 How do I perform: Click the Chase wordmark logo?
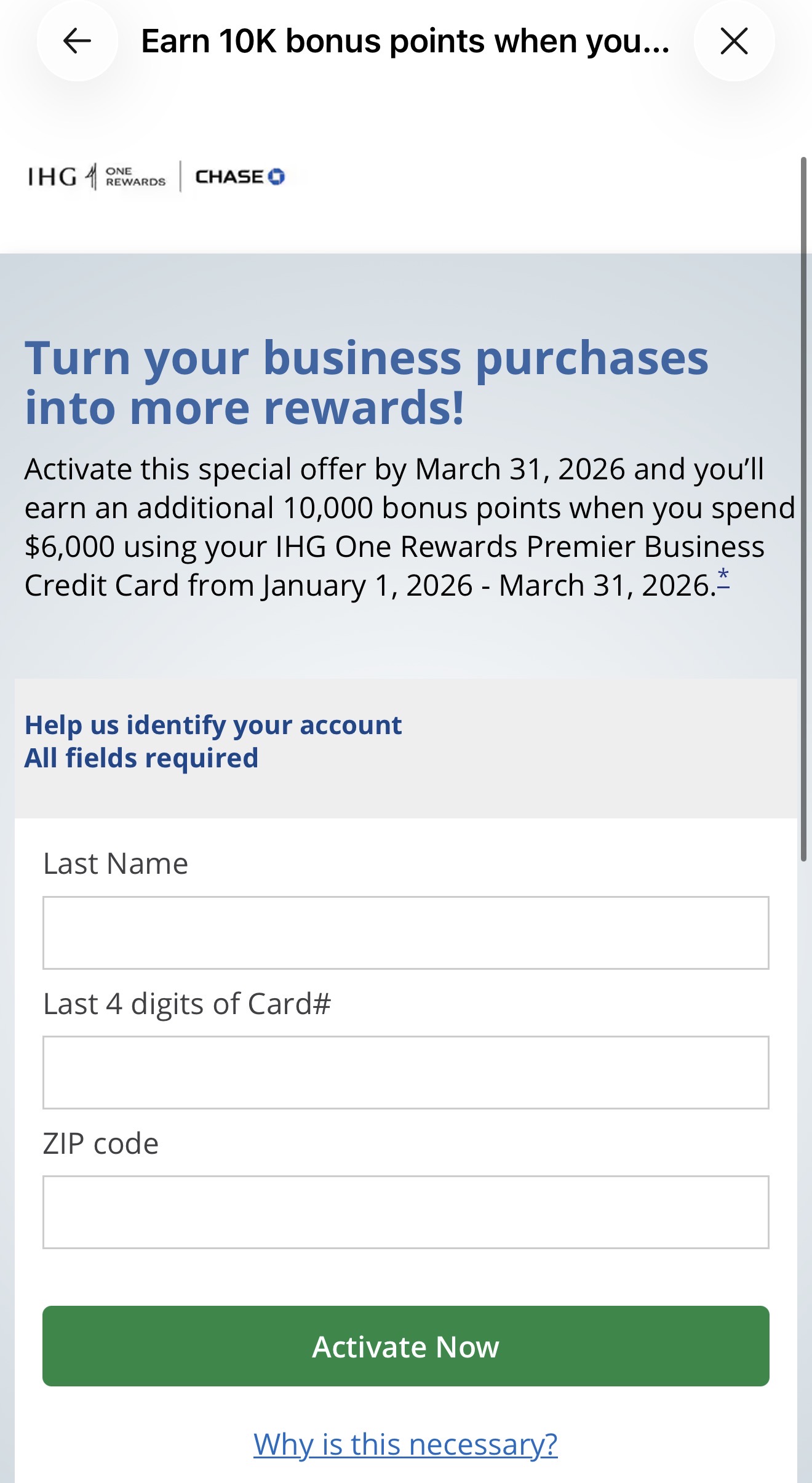(229, 177)
